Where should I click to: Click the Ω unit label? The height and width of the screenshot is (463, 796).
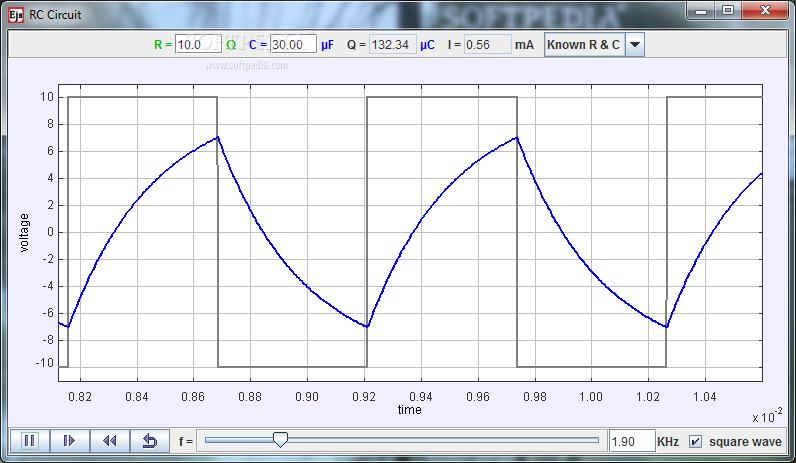pyautogui.click(x=231, y=45)
